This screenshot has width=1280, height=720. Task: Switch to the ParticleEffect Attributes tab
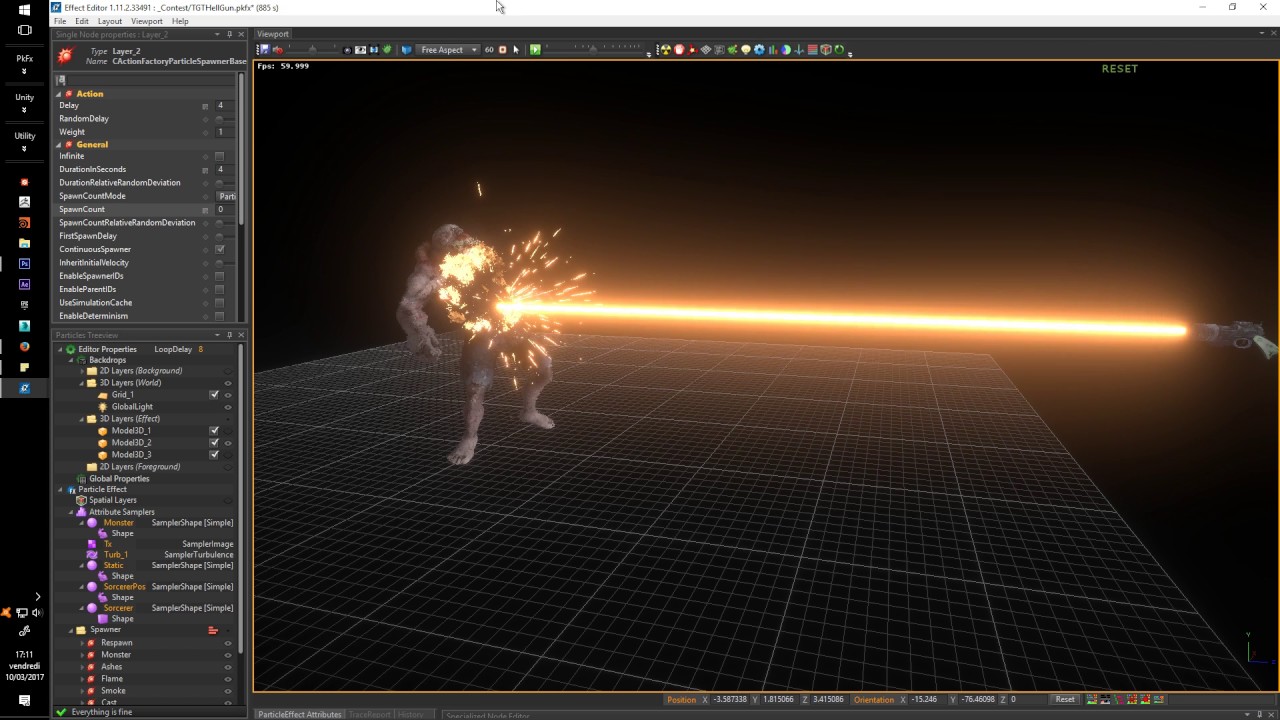(x=300, y=714)
